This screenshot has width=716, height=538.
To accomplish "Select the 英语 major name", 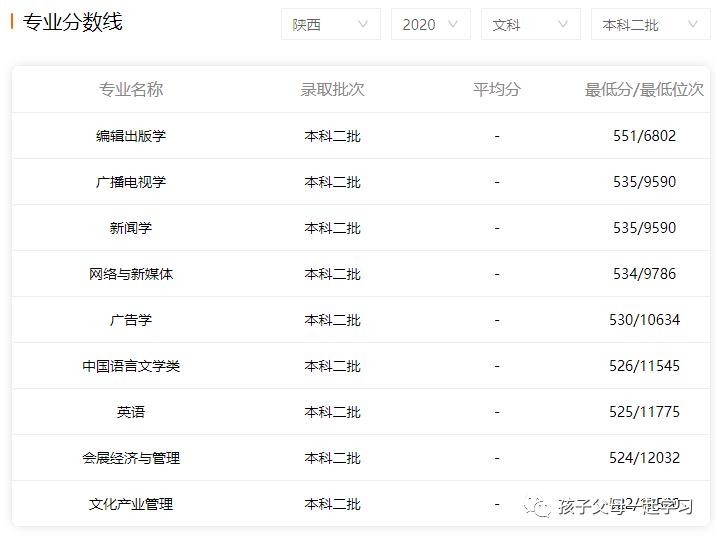I will (131, 412).
